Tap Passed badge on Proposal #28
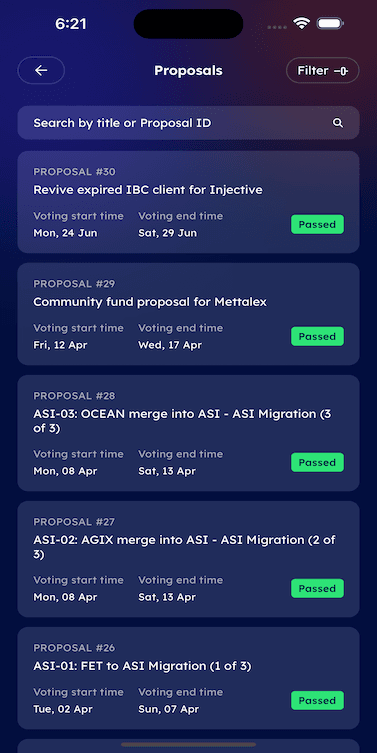The height and width of the screenshot is (753, 377). (317, 462)
